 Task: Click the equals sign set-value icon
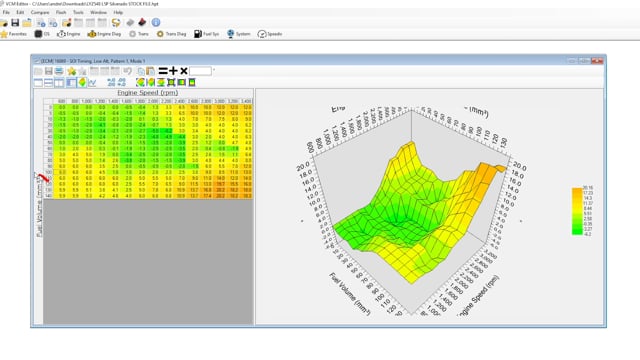(163, 71)
